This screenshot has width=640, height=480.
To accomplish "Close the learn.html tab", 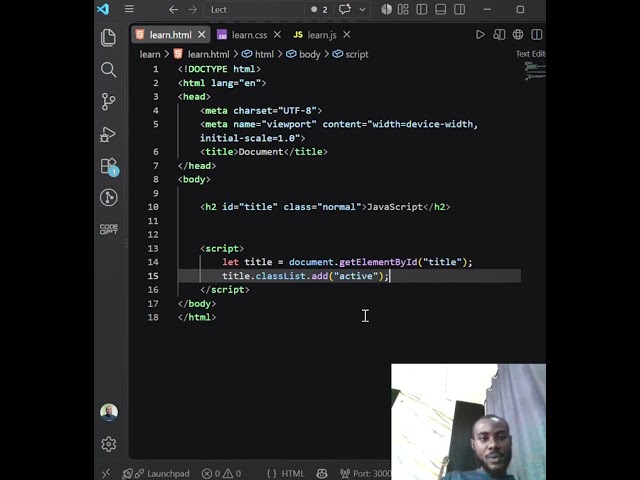I will (x=202, y=35).
